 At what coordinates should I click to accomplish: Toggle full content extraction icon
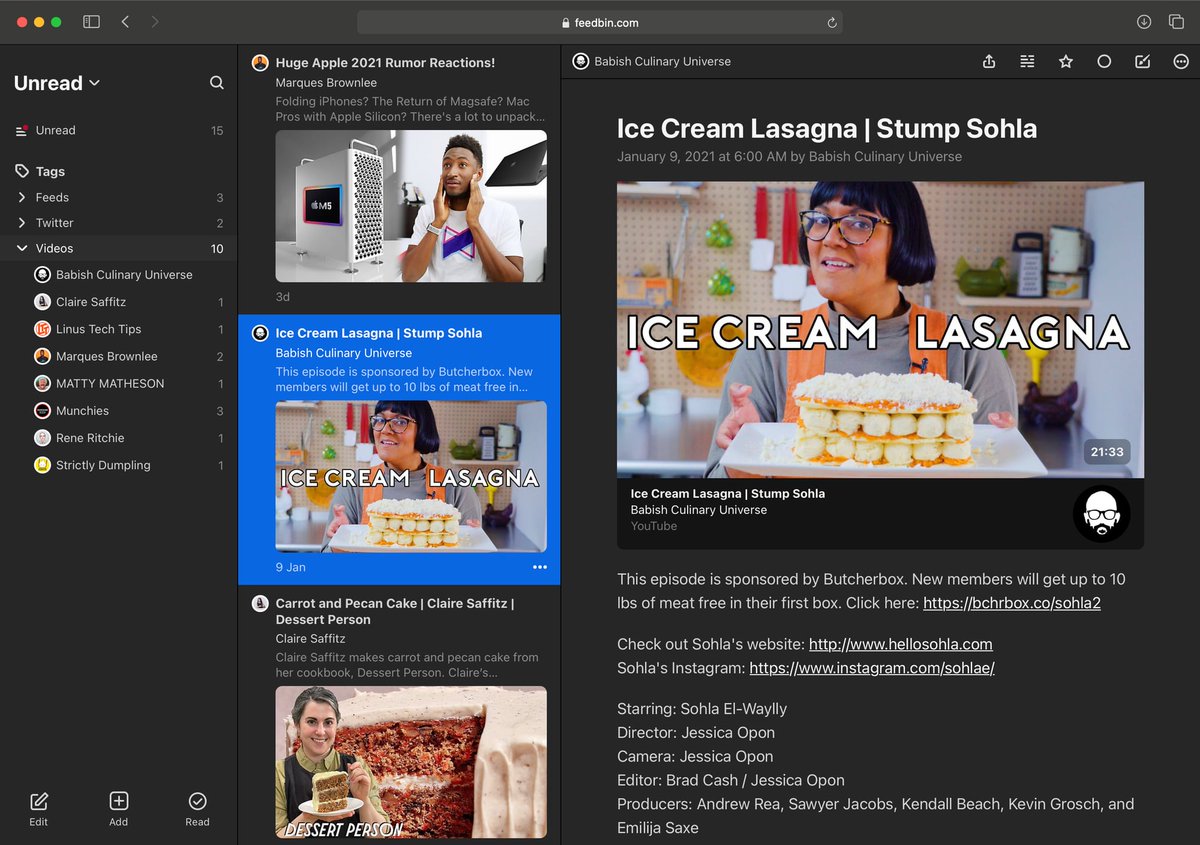(1027, 61)
